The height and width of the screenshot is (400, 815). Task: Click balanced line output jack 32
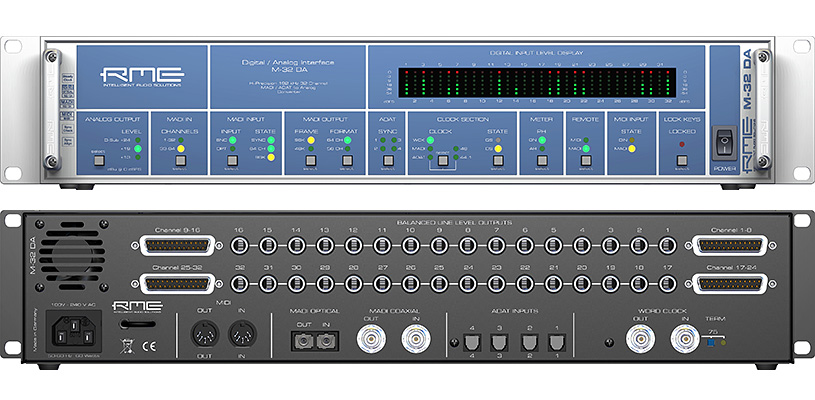239,284
